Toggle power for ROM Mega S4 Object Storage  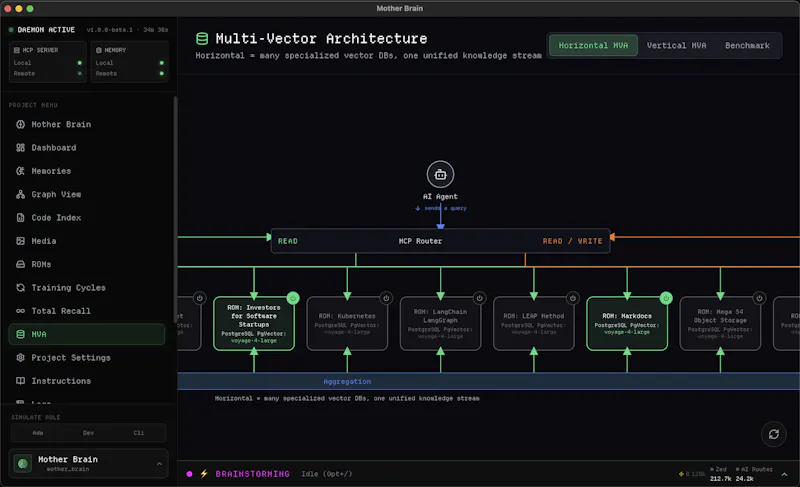tap(759, 298)
